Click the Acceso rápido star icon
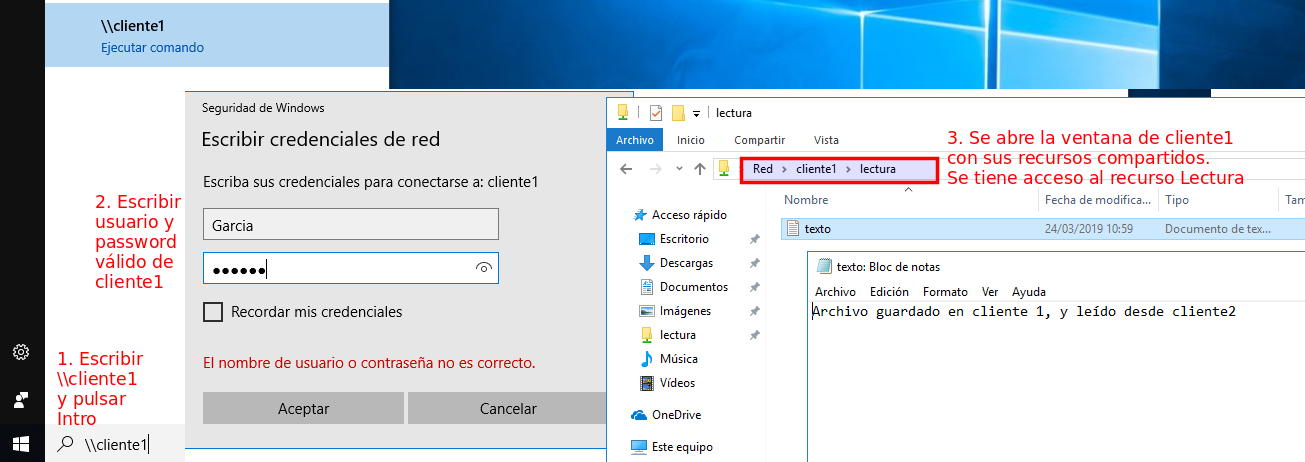The width and height of the screenshot is (1305, 462). point(640,215)
